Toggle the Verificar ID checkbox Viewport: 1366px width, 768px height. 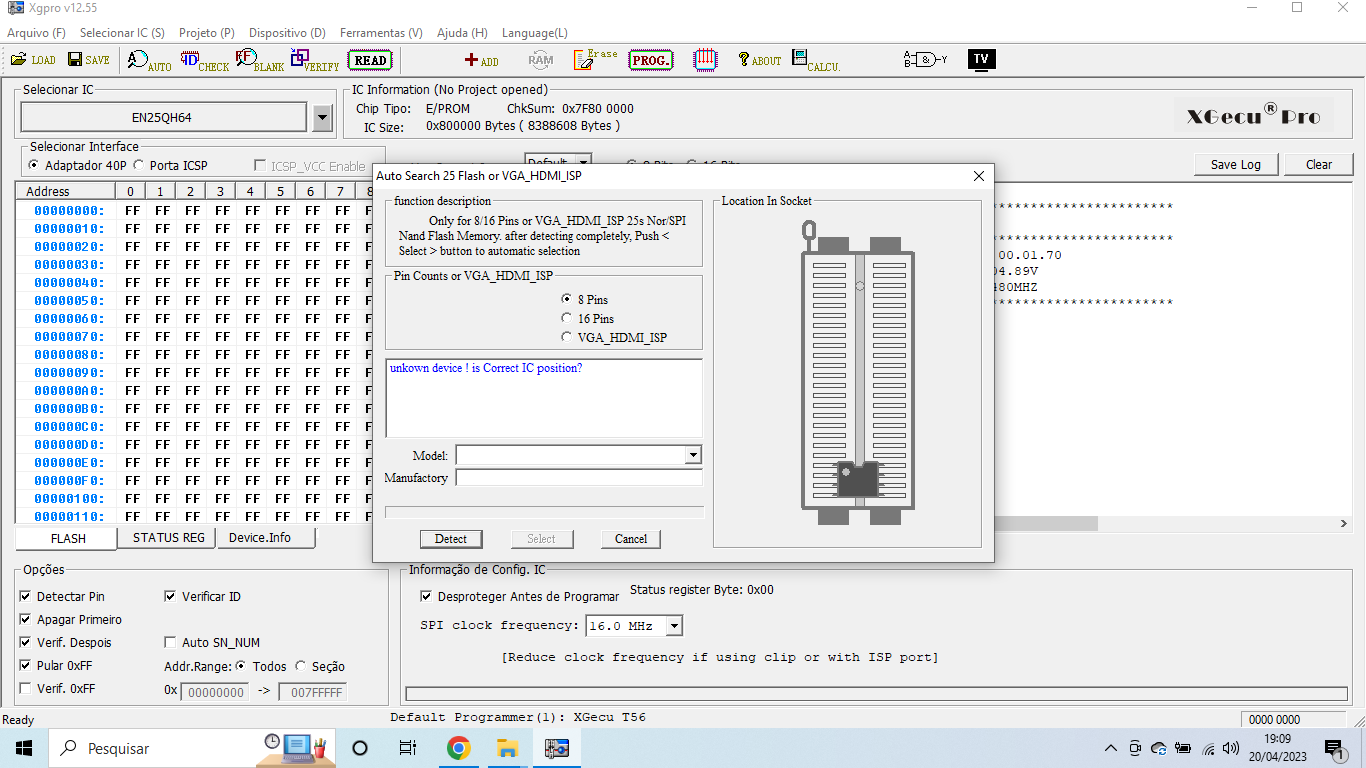(x=171, y=597)
